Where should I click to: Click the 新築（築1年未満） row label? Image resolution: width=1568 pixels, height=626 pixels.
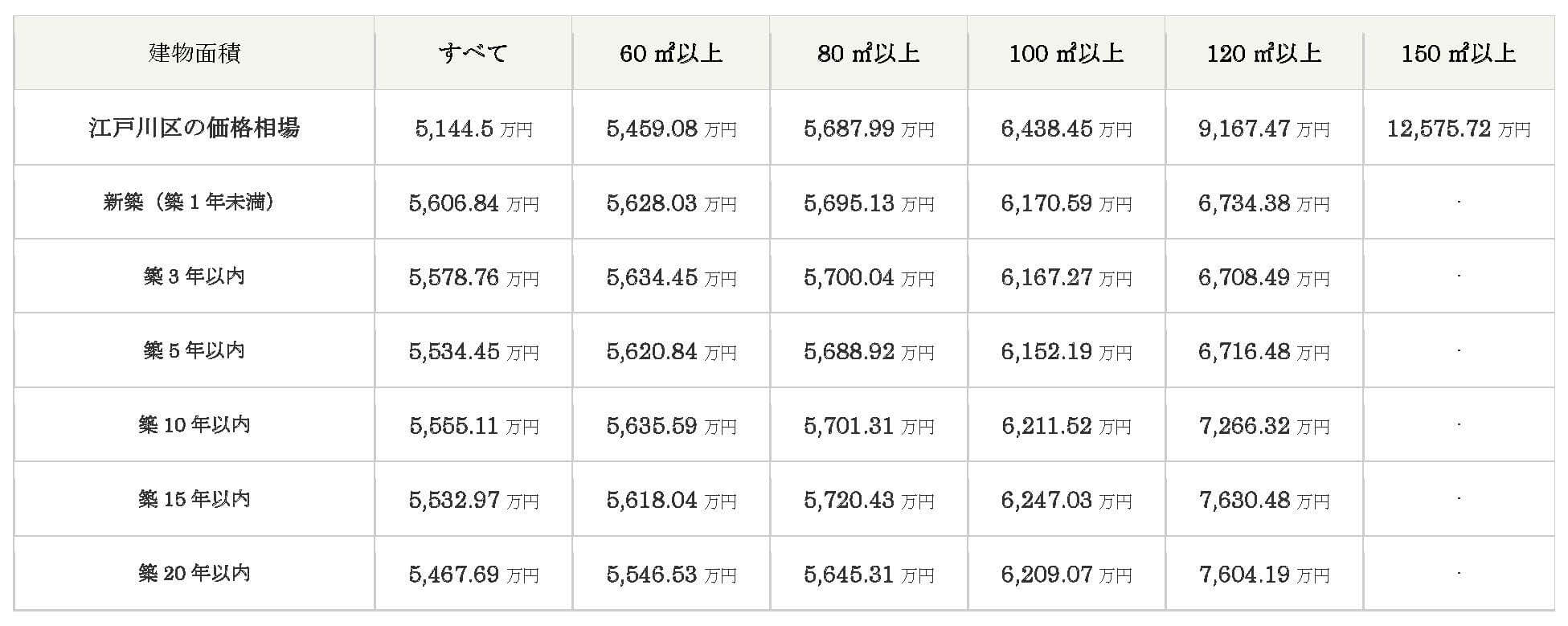pos(190,202)
